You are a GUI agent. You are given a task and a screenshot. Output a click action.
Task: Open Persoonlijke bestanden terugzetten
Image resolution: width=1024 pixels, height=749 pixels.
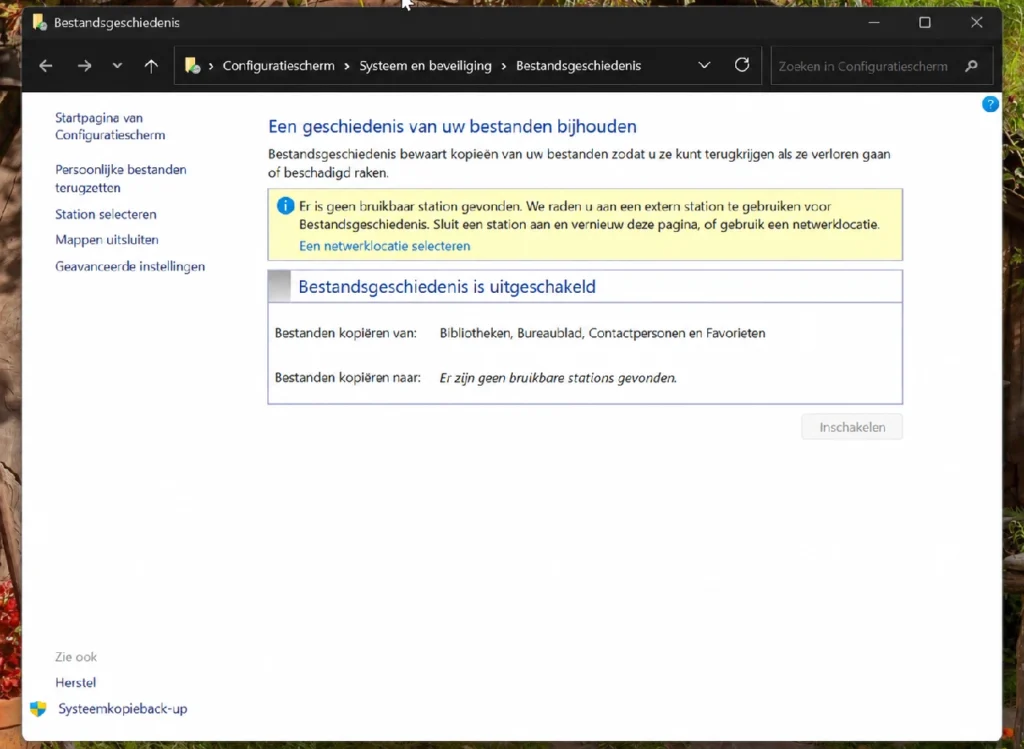[121, 178]
